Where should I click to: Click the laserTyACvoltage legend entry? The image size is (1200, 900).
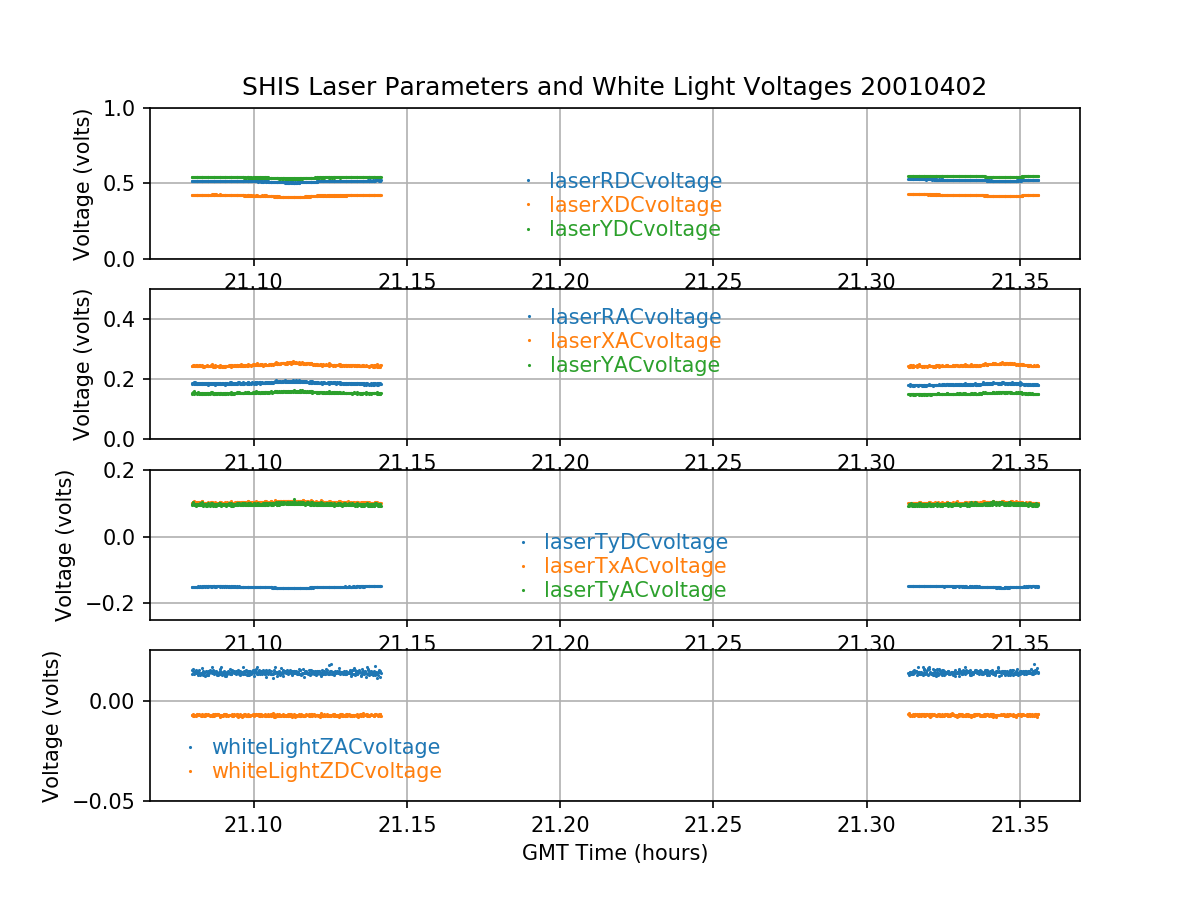[x=635, y=590]
